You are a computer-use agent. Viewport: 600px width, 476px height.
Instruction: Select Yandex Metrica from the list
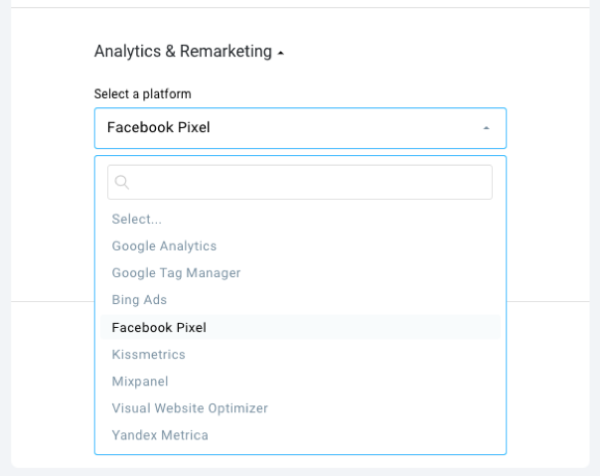[x=160, y=435]
